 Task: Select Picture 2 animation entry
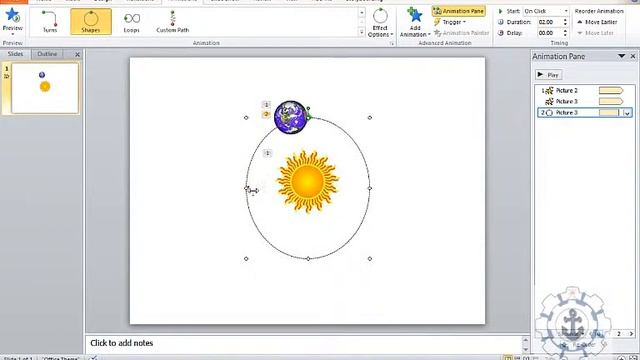584,91
